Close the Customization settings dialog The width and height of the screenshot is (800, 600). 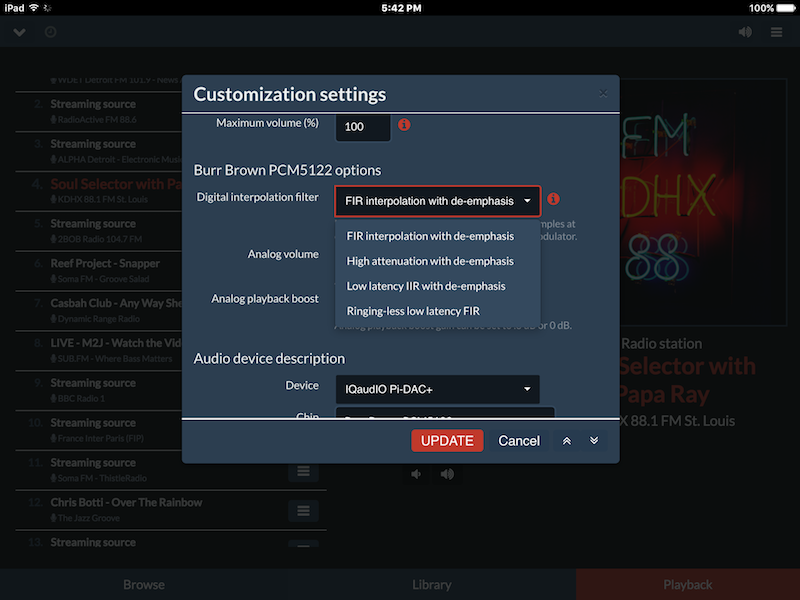(x=603, y=93)
